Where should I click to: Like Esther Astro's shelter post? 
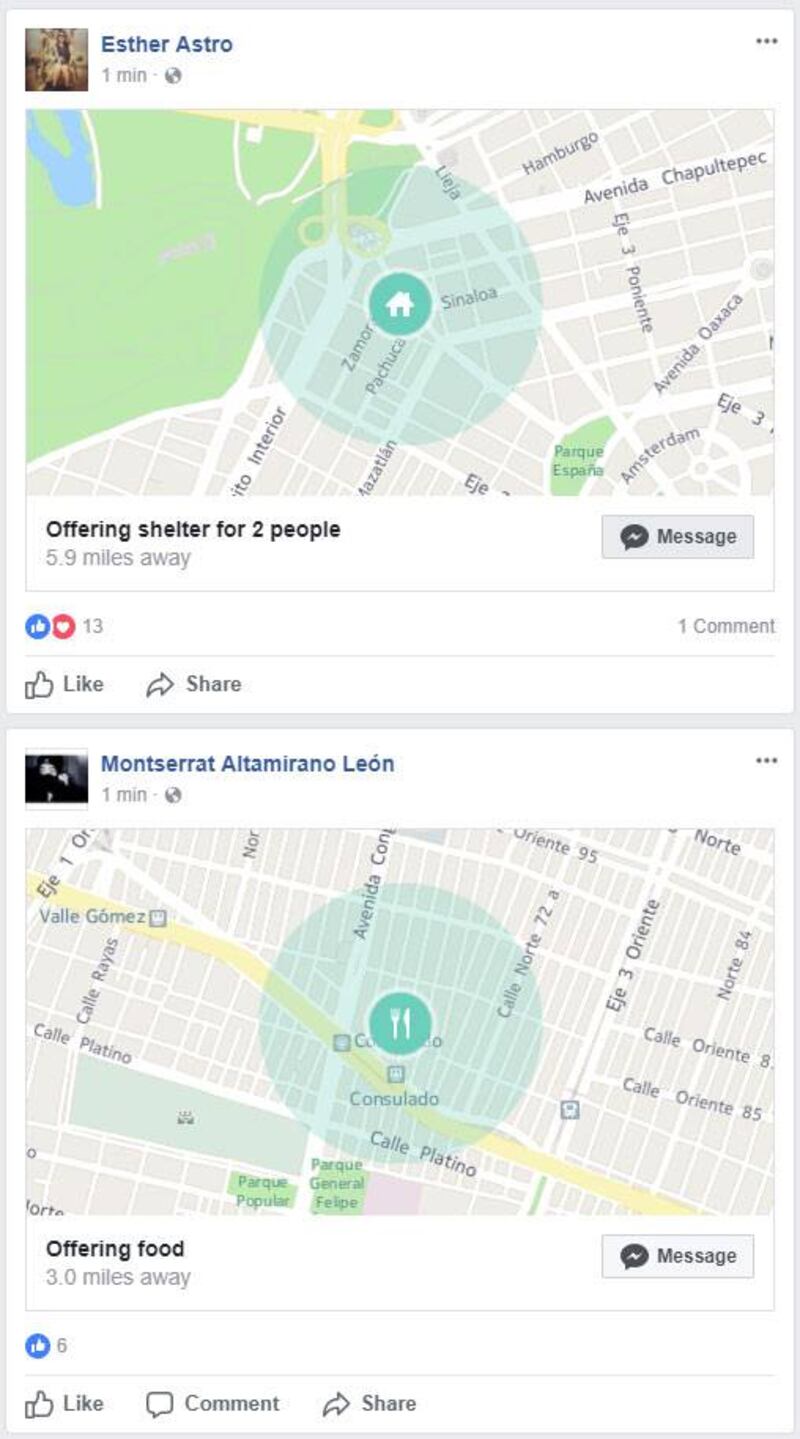64,684
